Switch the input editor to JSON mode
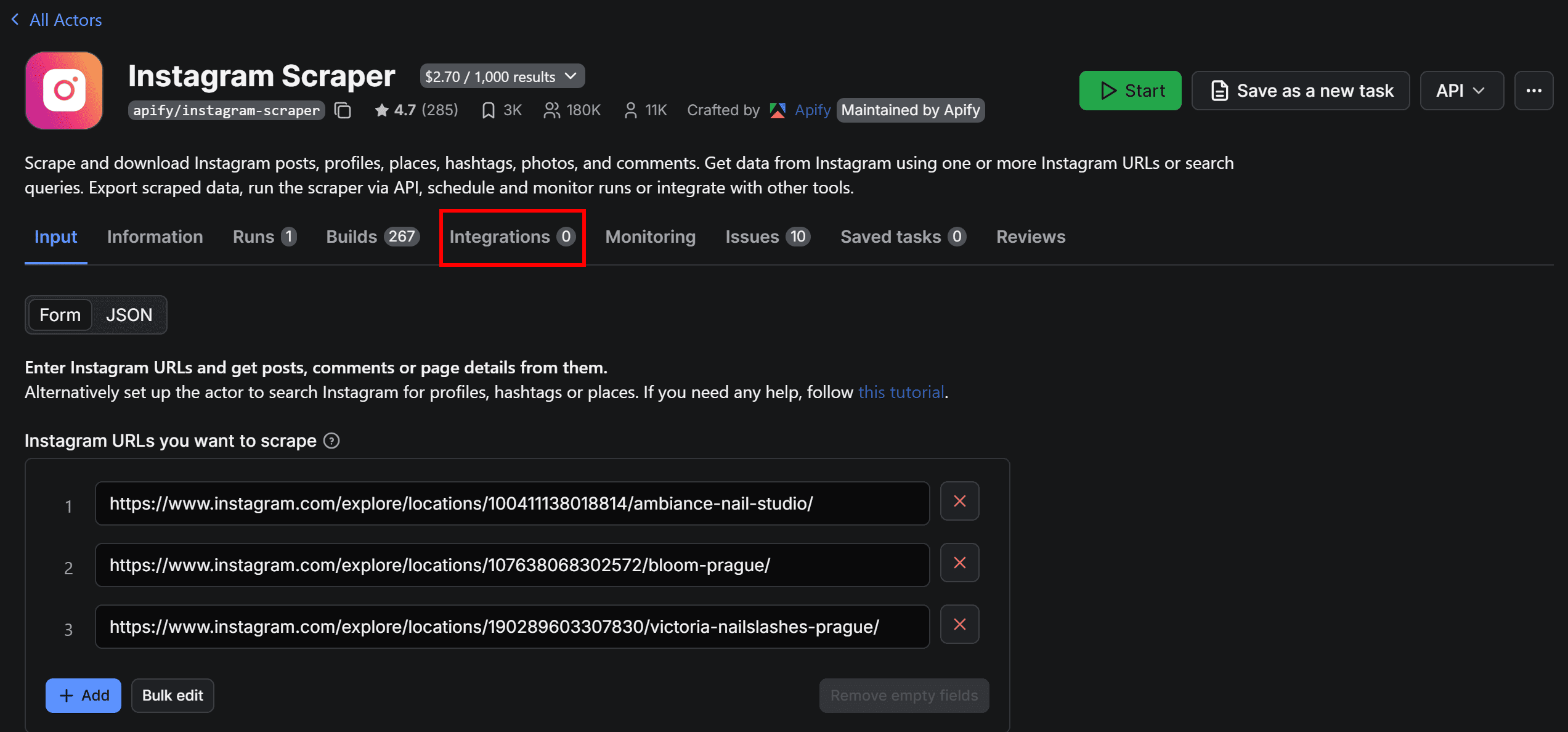The width and height of the screenshot is (1568, 732). [129, 315]
